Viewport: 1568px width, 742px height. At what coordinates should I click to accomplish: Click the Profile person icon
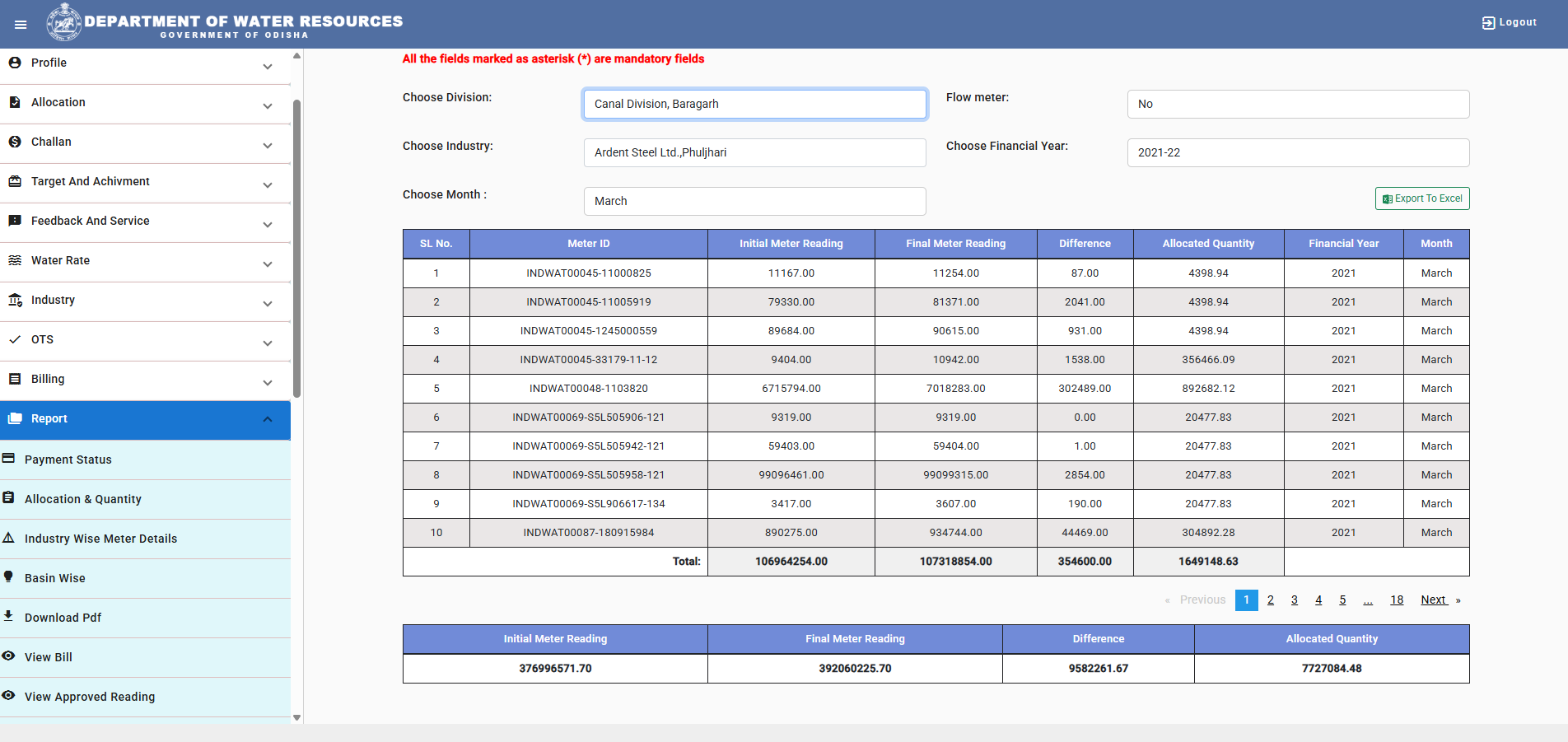pos(15,63)
